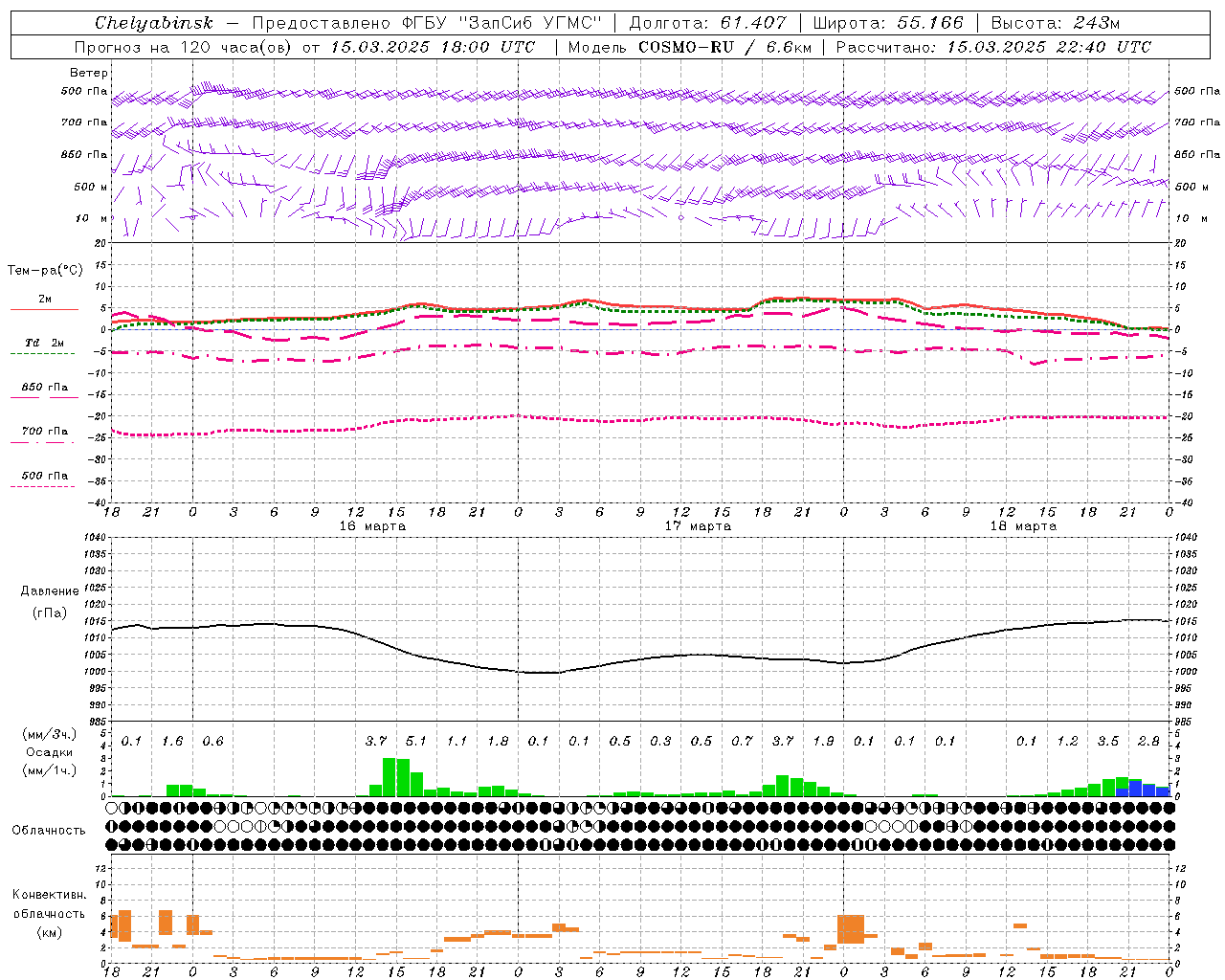The image size is (1225, 980).
Task: Click the 'Долгота: 61.407' longitude value
Action: [707, 23]
